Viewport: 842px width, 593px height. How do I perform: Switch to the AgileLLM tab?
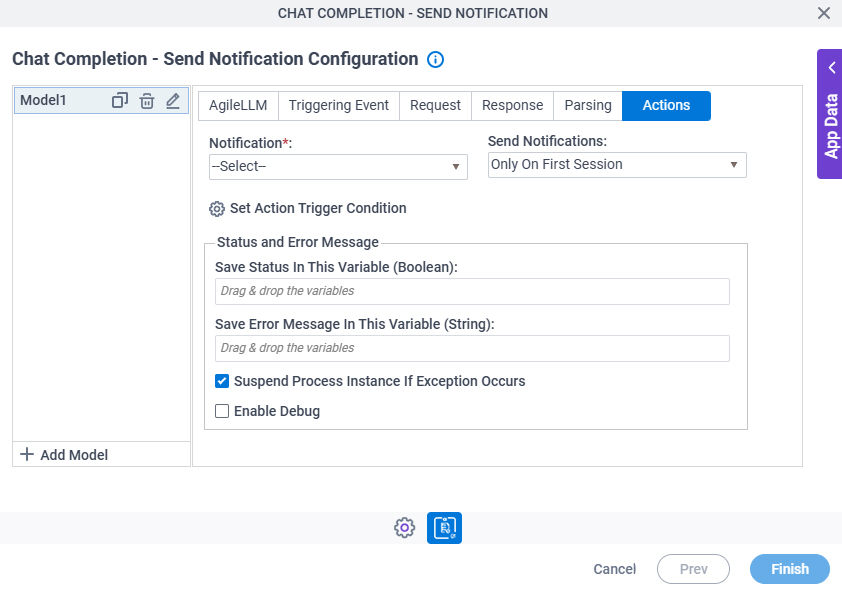point(238,105)
